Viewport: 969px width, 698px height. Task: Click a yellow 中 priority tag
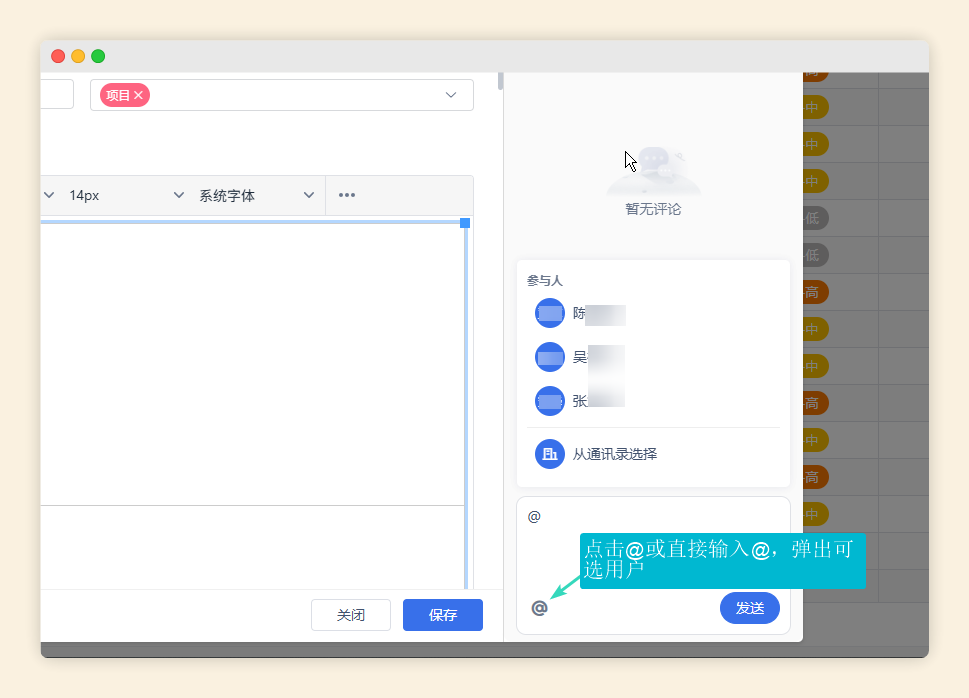pyautogui.click(x=812, y=329)
